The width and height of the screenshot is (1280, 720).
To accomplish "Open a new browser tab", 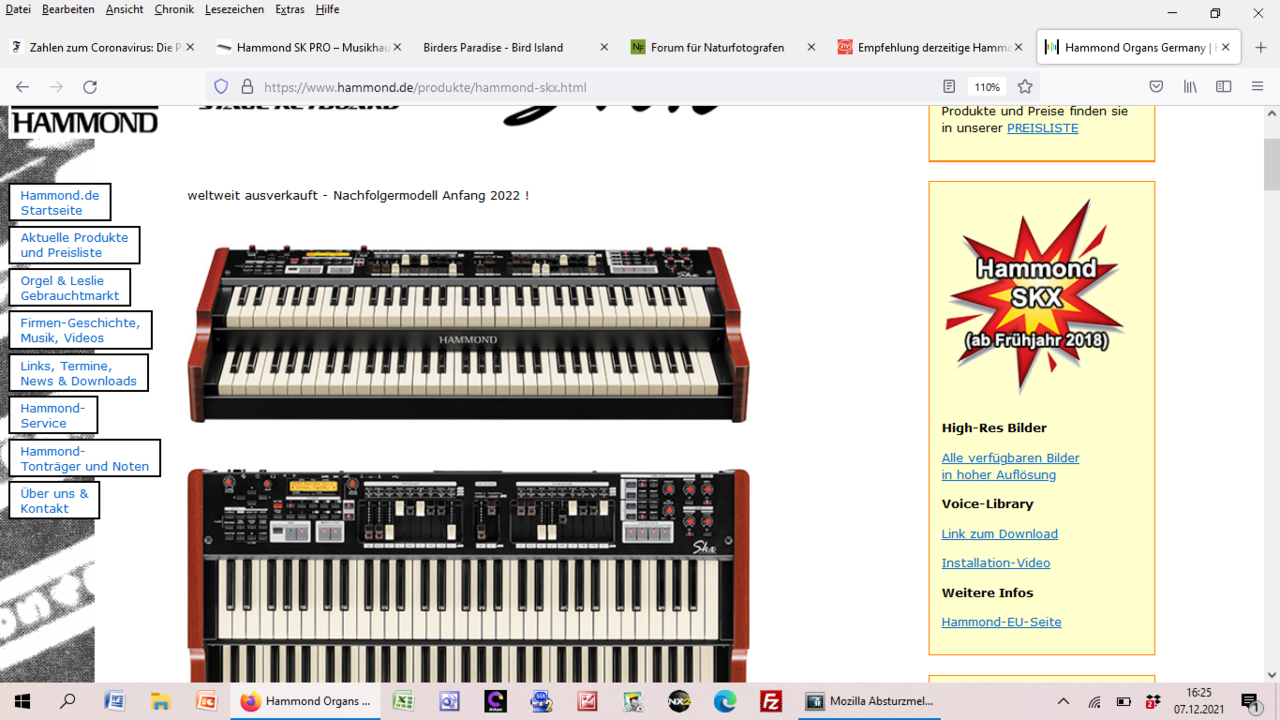I will (1261, 47).
